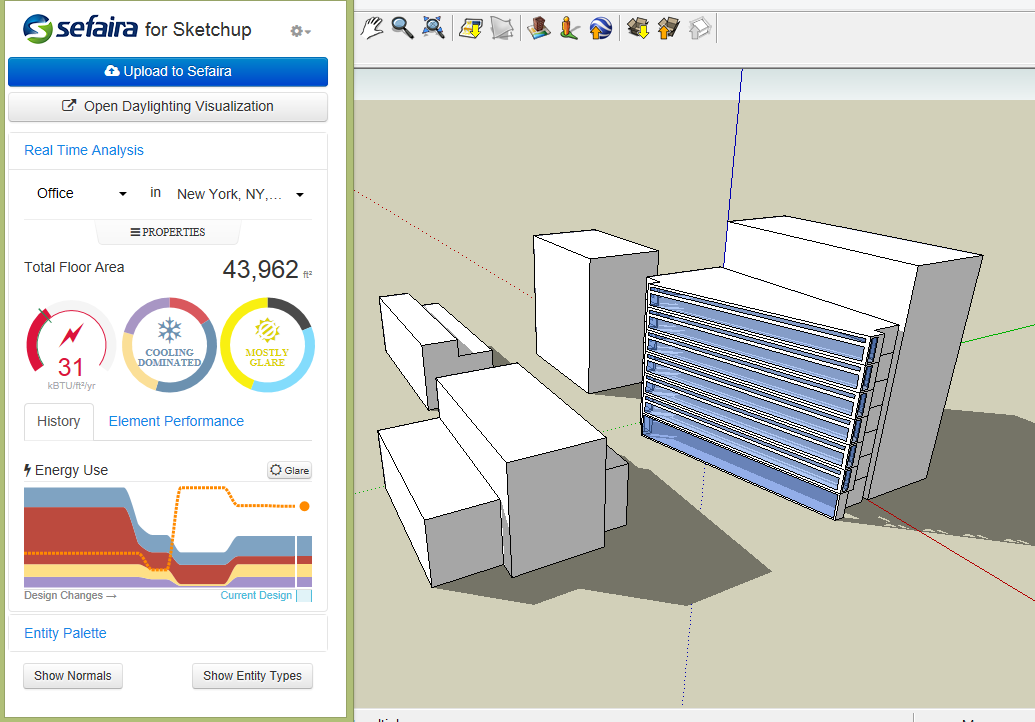Click the Add Location map icon
The height and width of the screenshot is (722, 1035).
(x=538, y=27)
